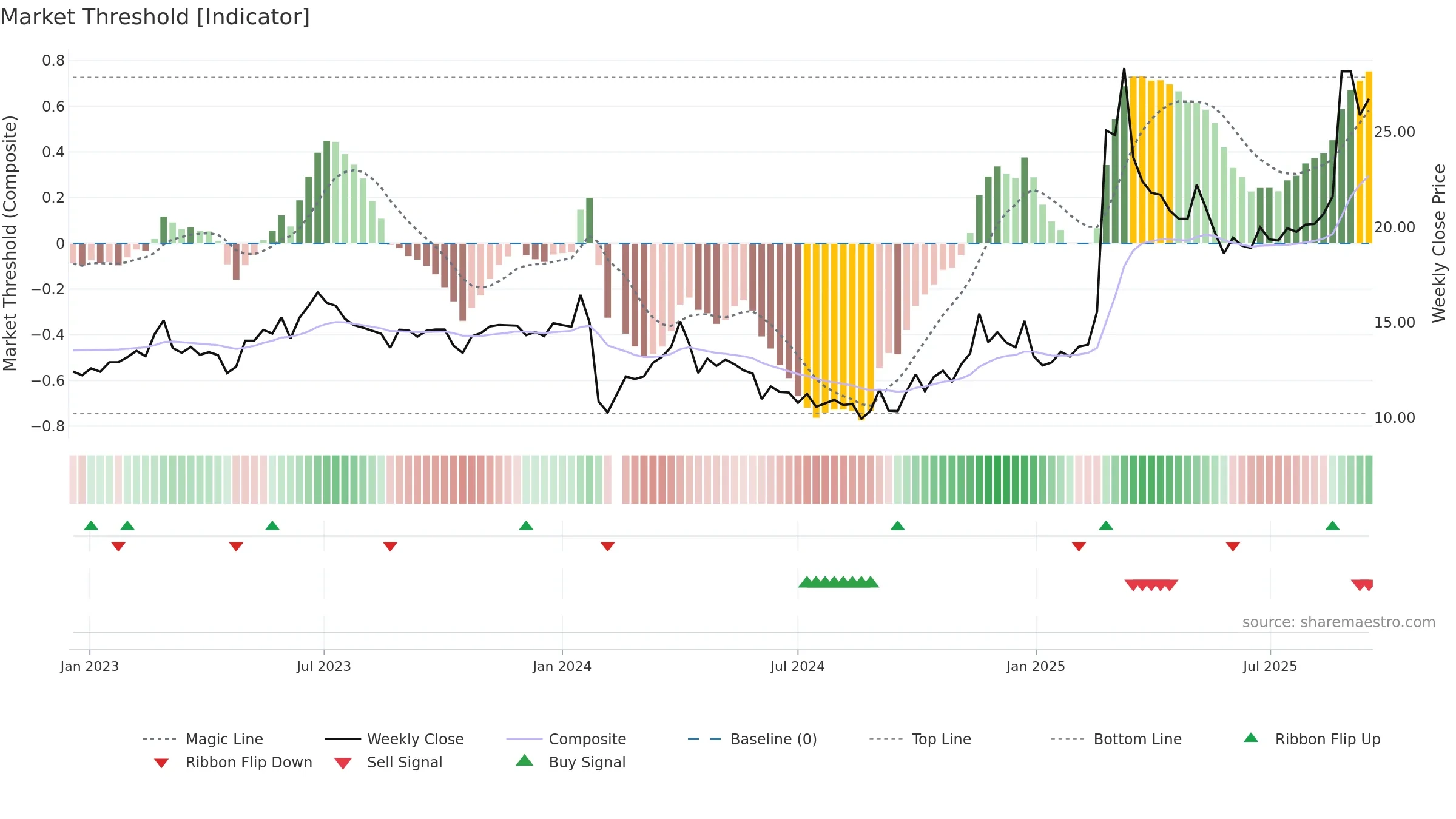Click the '25.00' price axis tick

[x=1395, y=132]
